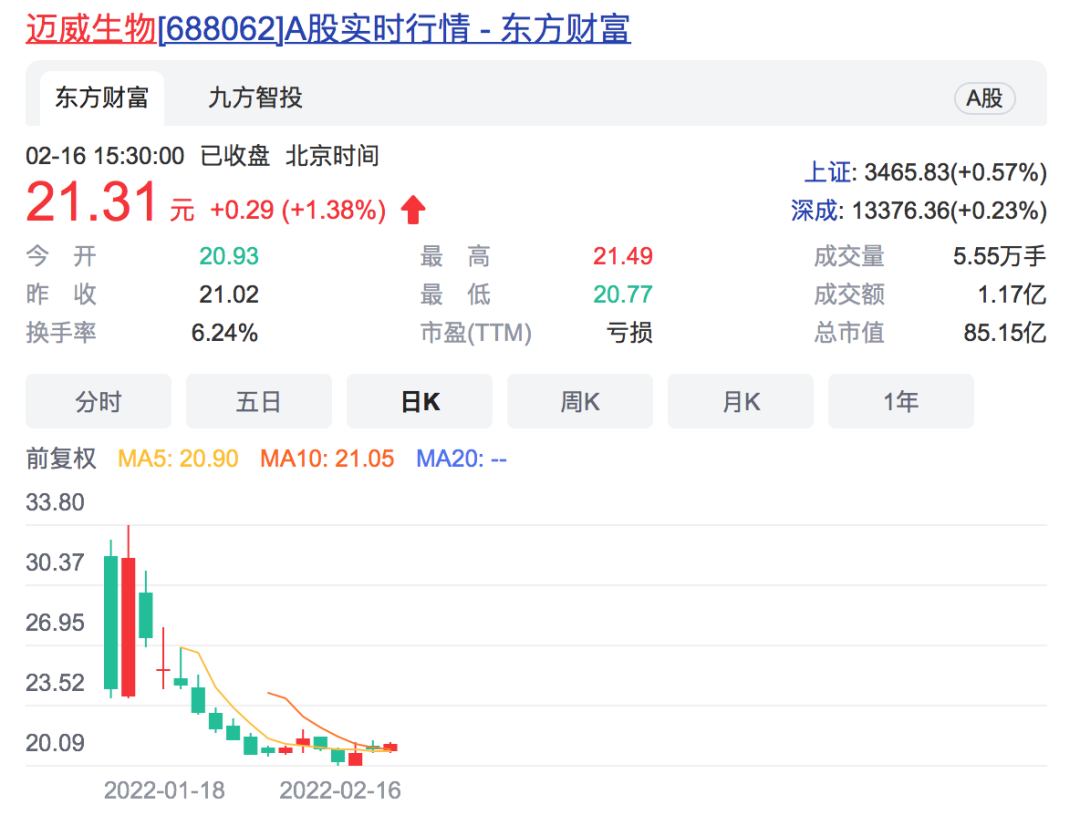The width and height of the screenshot is (1080, 815).
Task: Click the red up-arrow price icon
Action: point(413,210)
